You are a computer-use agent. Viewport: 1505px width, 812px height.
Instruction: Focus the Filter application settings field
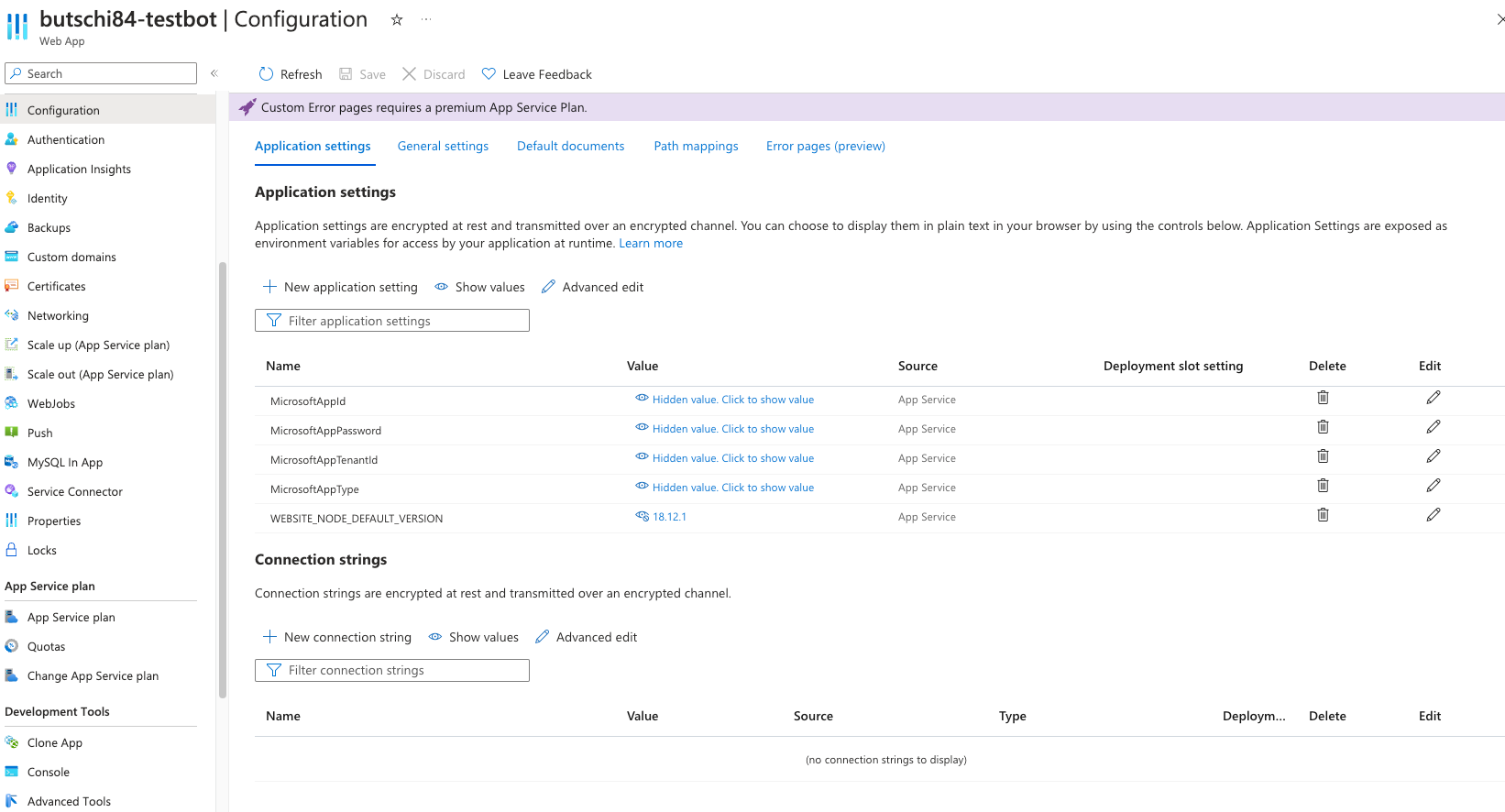(x=392, y=321)
